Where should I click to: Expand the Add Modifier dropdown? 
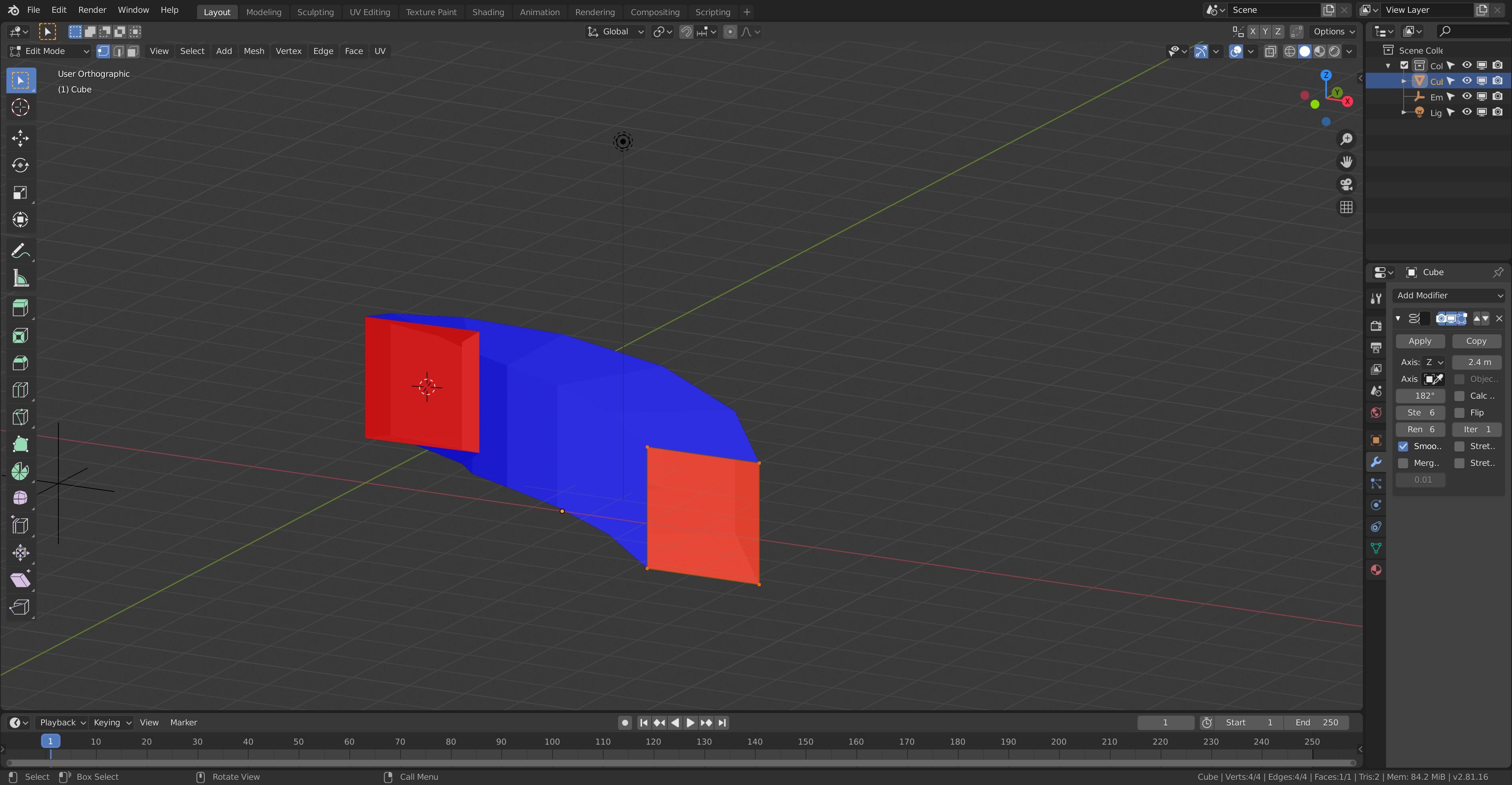(1449, 296)
